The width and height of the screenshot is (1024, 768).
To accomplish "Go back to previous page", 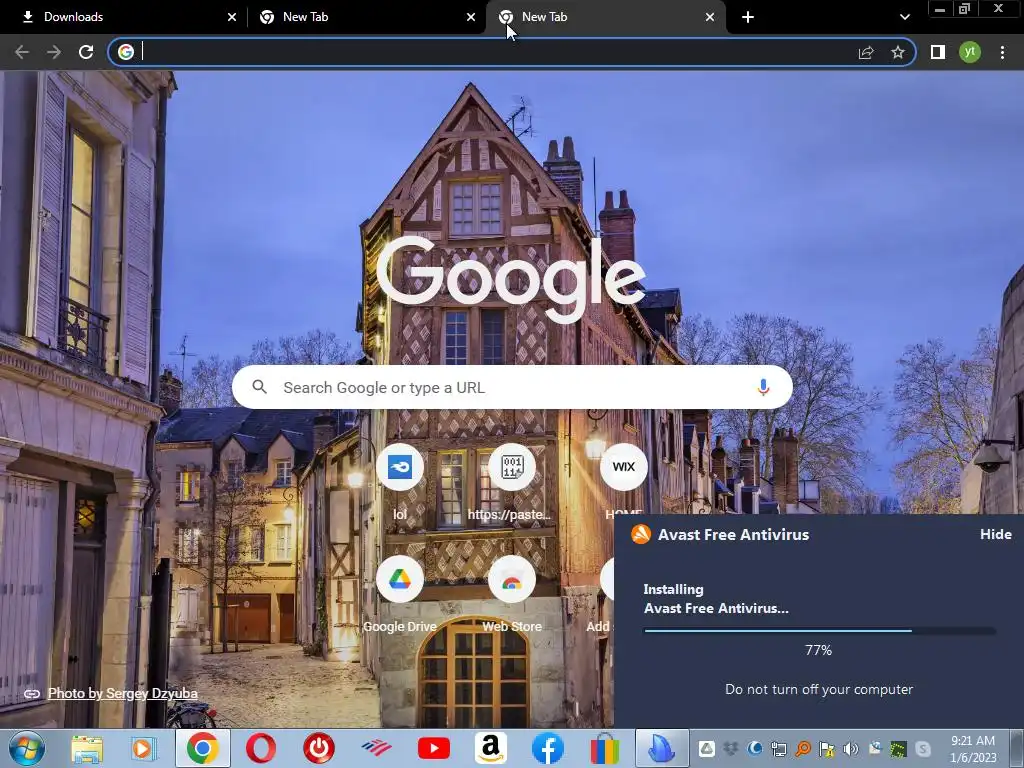I will tap(22, 52).
